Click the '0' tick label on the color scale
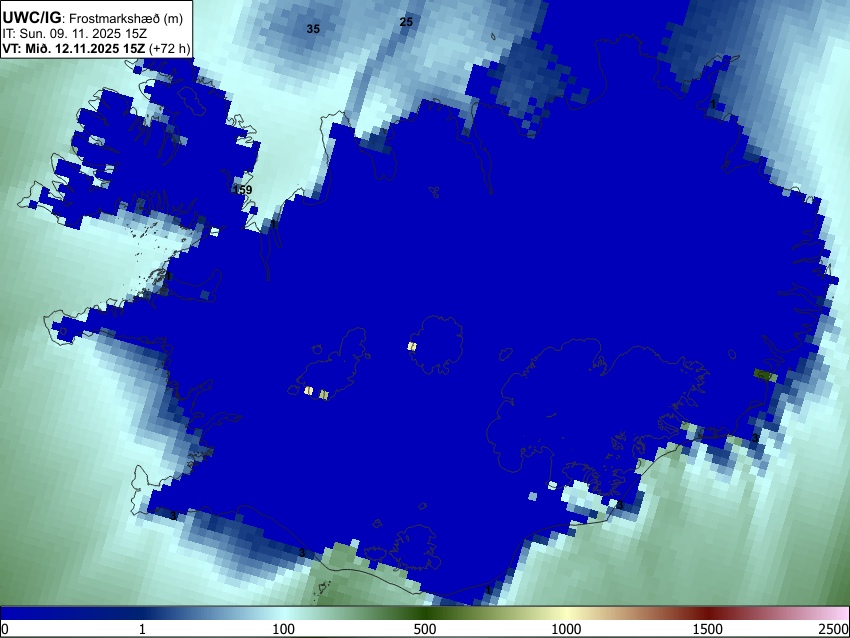This screenshot has height=638, width=850. [x=5, y=629]
